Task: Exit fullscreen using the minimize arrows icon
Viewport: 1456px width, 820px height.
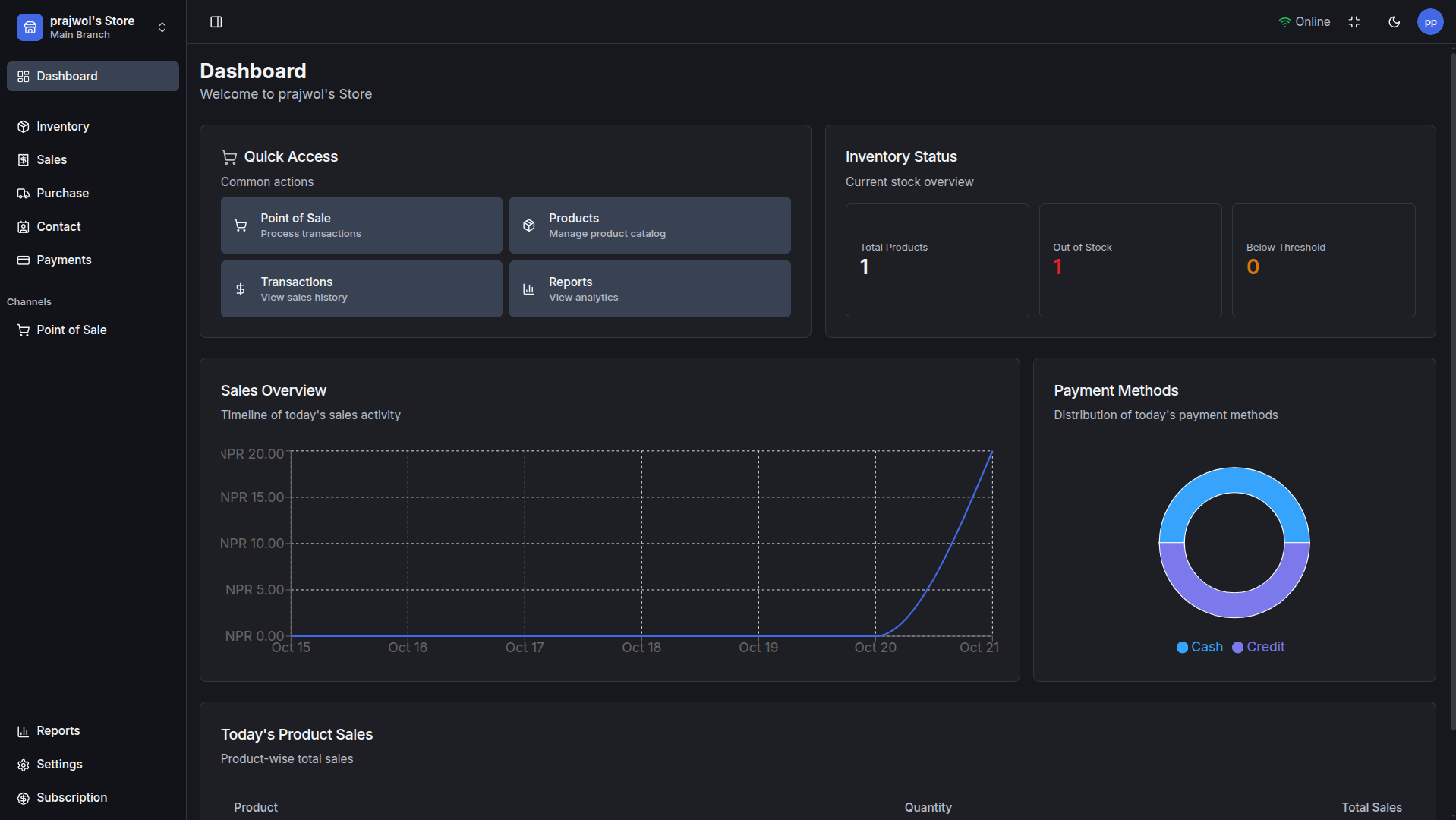Action: click(x=1354, y=22)
